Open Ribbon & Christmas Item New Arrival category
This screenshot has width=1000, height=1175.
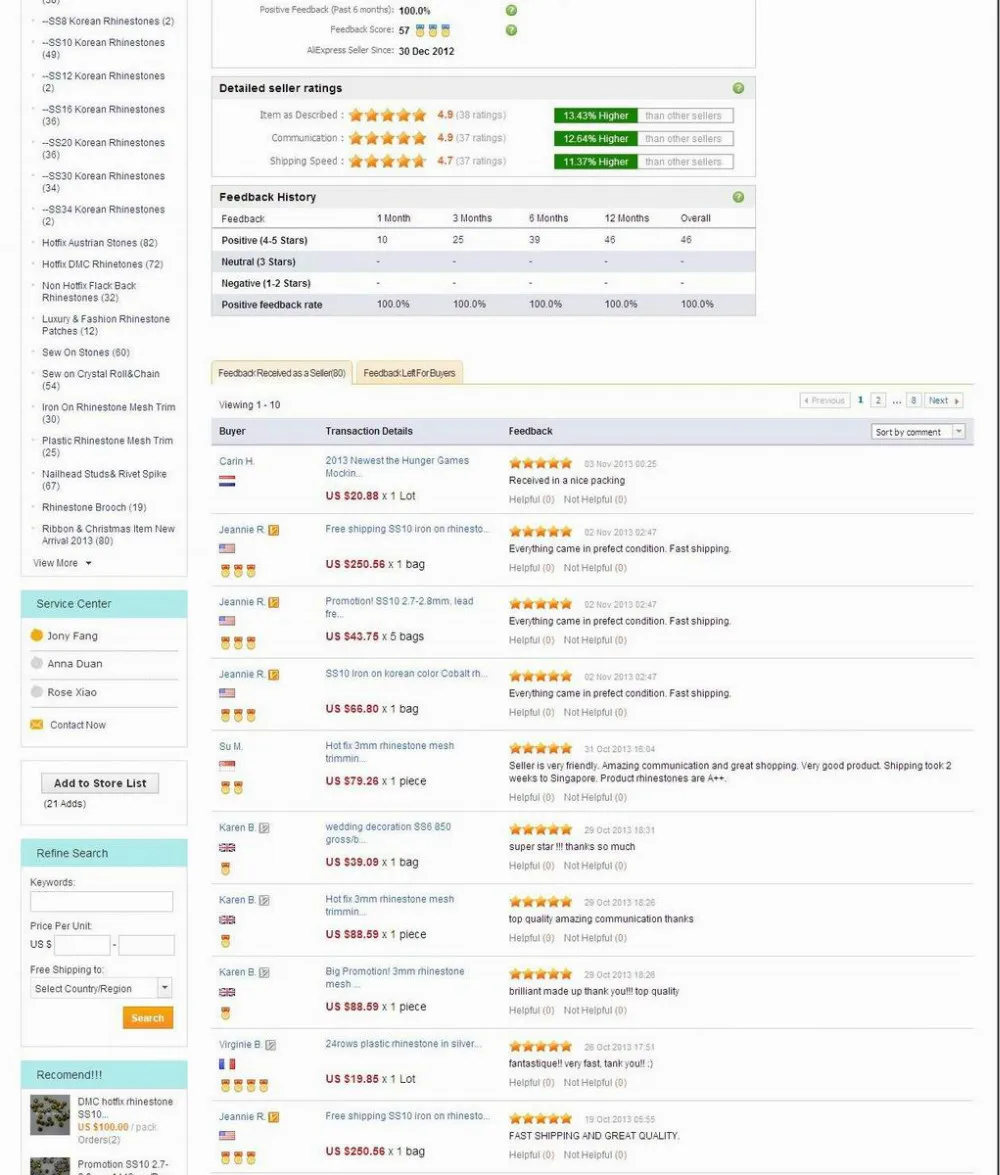click(108, 534)
